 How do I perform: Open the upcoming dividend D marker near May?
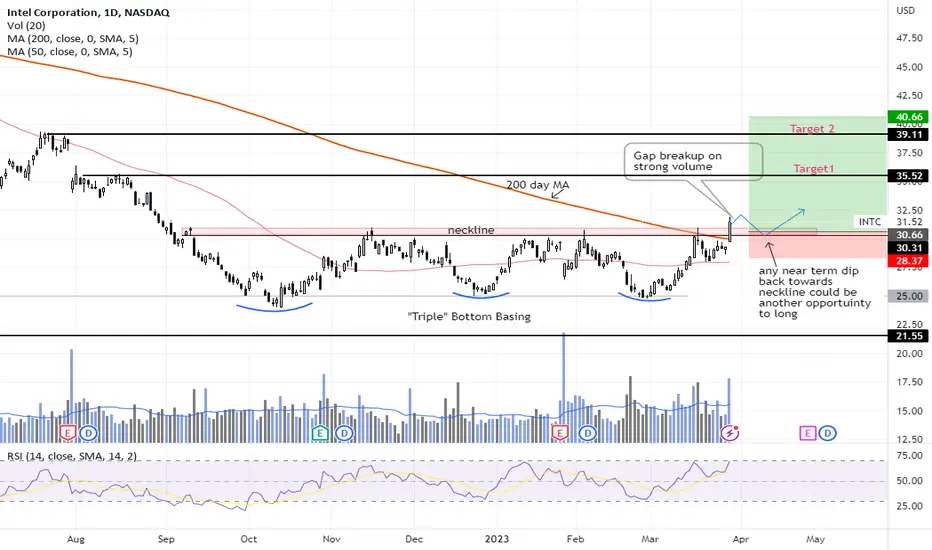tap(828, 433)
